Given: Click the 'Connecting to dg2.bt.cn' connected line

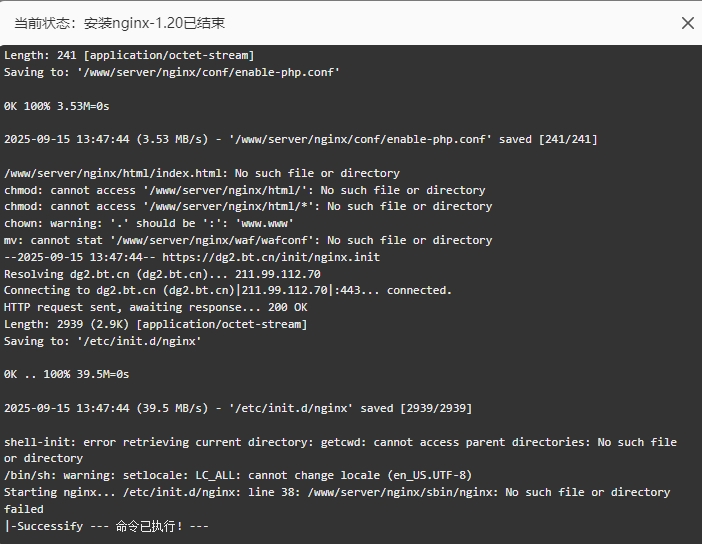Looking at the screenshot, I should tap(228, 290).
